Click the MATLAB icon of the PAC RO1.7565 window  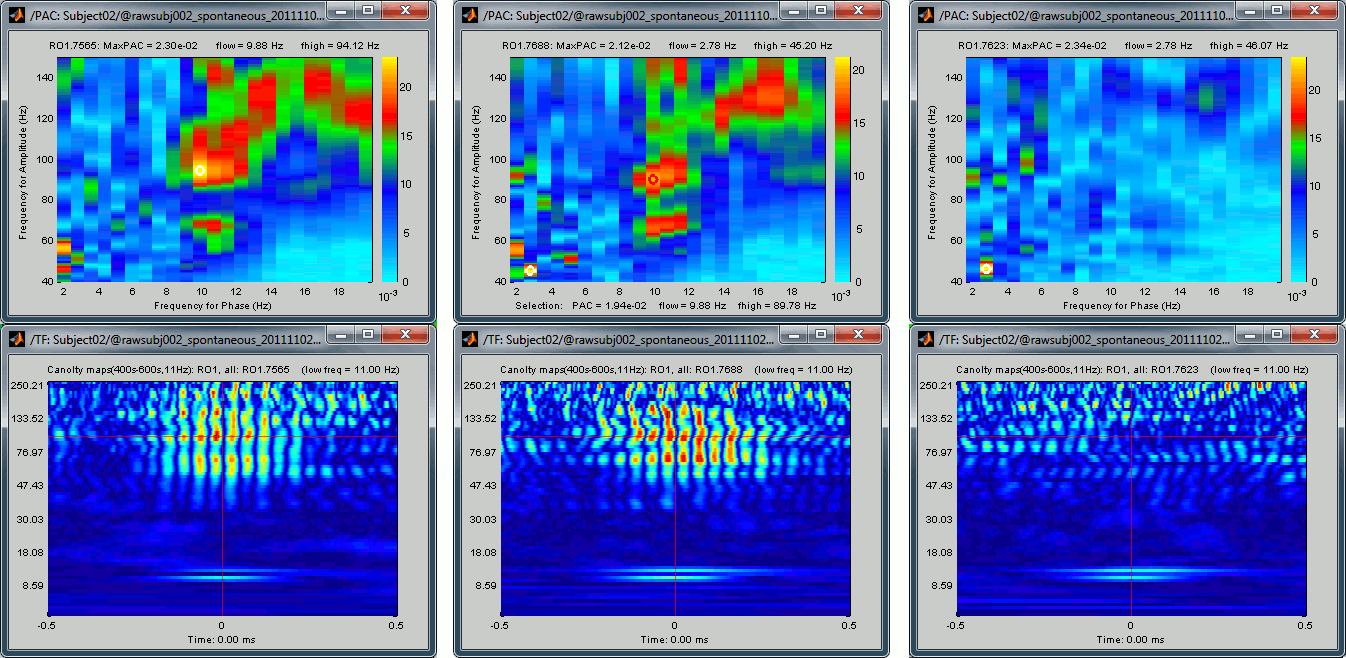(17, 15)
